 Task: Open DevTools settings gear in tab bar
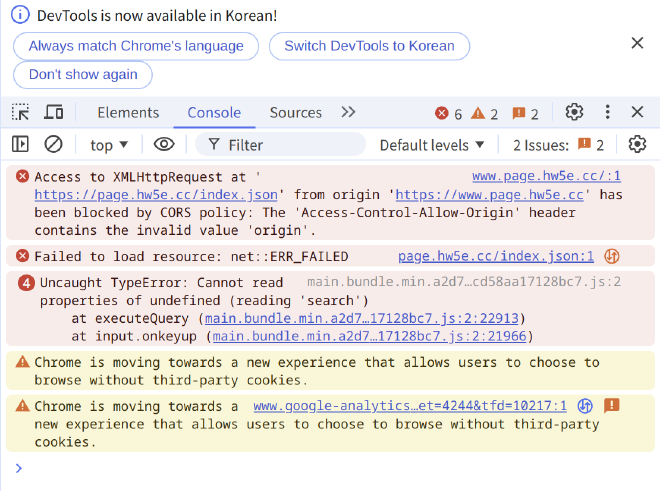(574, 112)
